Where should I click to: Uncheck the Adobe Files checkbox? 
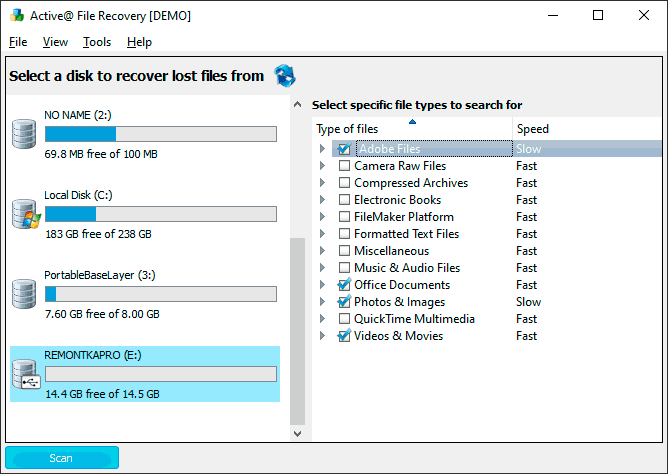coord(344,149)
